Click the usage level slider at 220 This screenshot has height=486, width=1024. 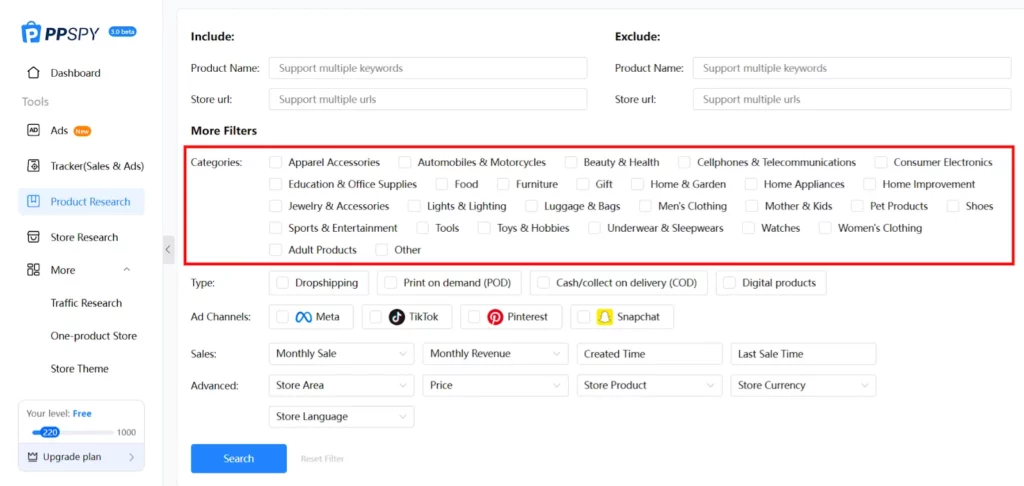click(50, 432)
